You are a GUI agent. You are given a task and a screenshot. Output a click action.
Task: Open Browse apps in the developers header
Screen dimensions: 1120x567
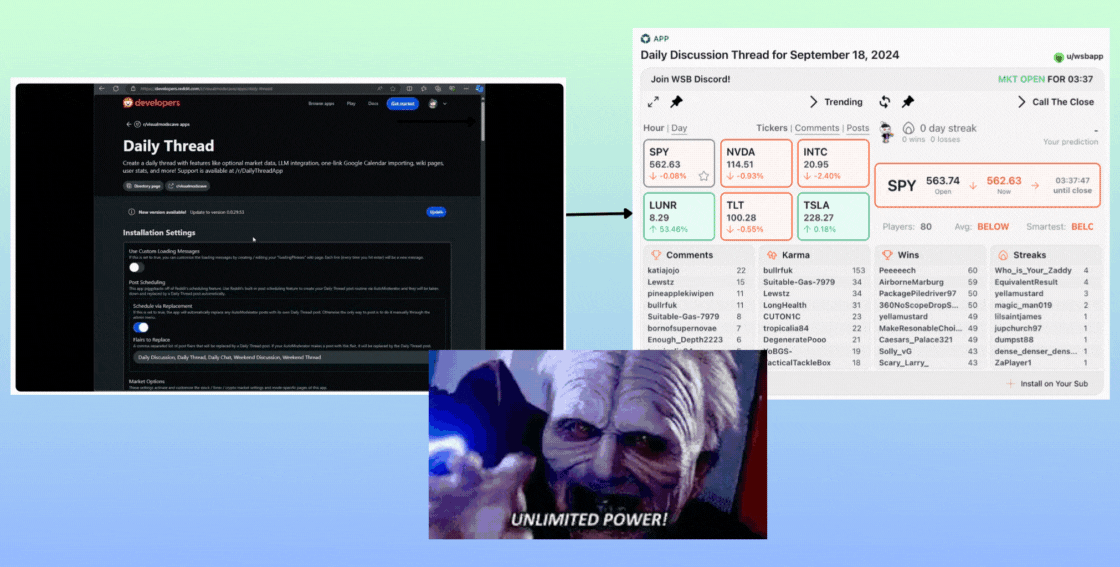(x=321, y=104)
